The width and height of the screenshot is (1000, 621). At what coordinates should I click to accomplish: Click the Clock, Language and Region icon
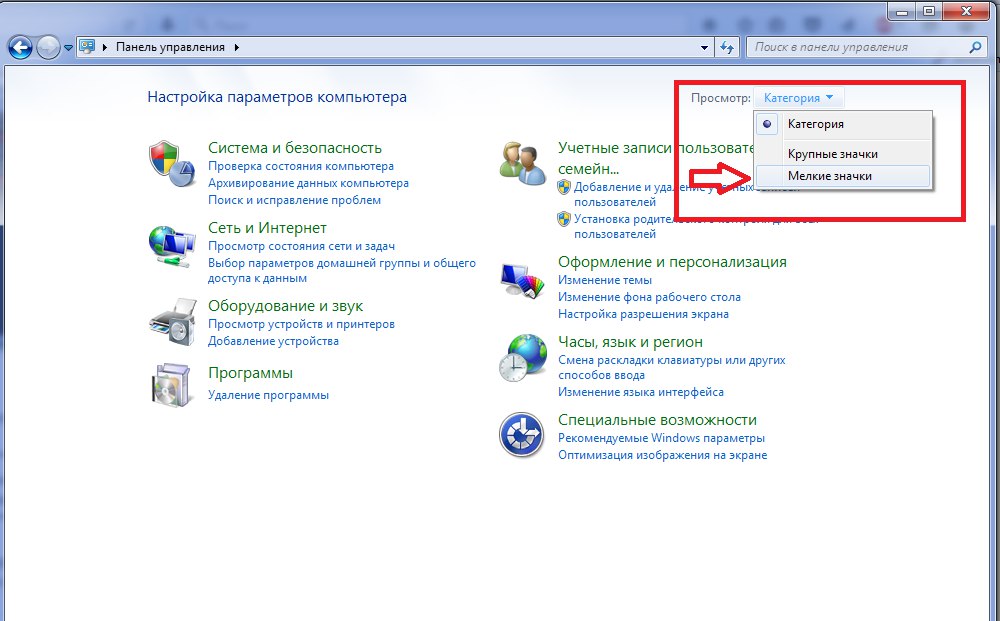[522, 358]
